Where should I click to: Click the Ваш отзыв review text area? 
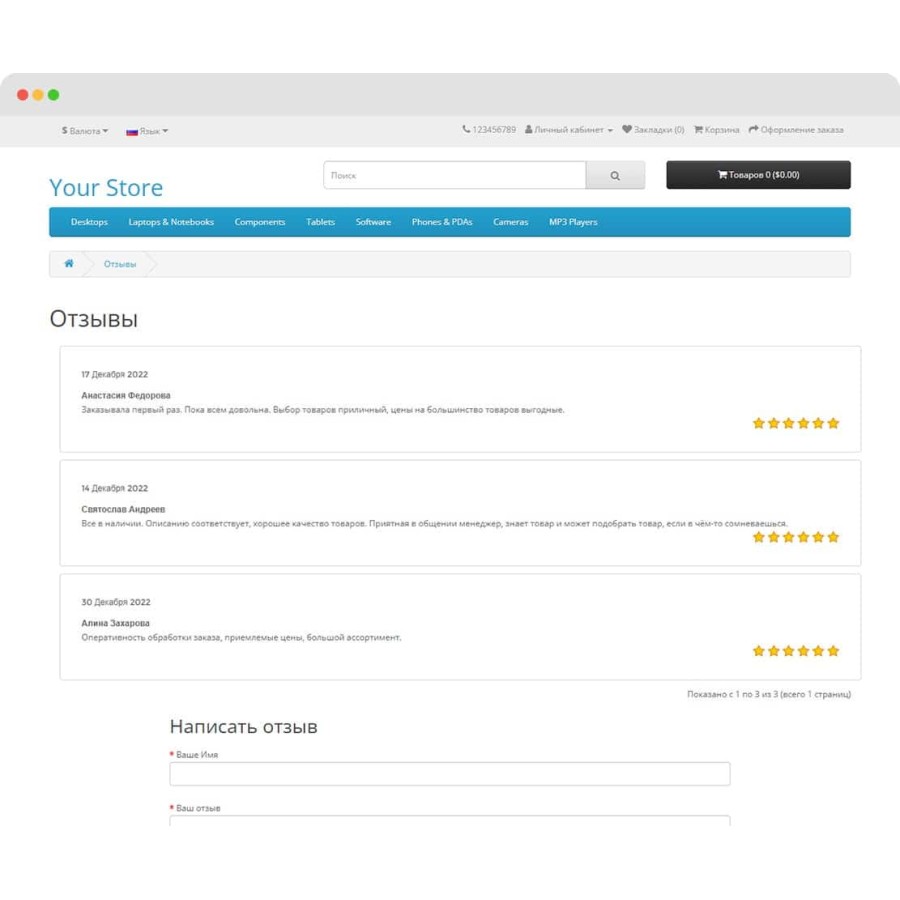point(450,821)
